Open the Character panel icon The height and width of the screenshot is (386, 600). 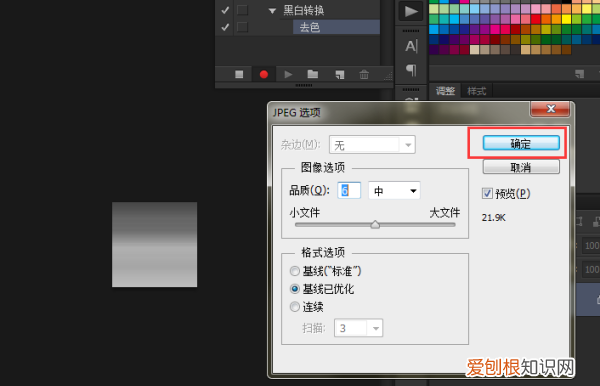(411, 46)
